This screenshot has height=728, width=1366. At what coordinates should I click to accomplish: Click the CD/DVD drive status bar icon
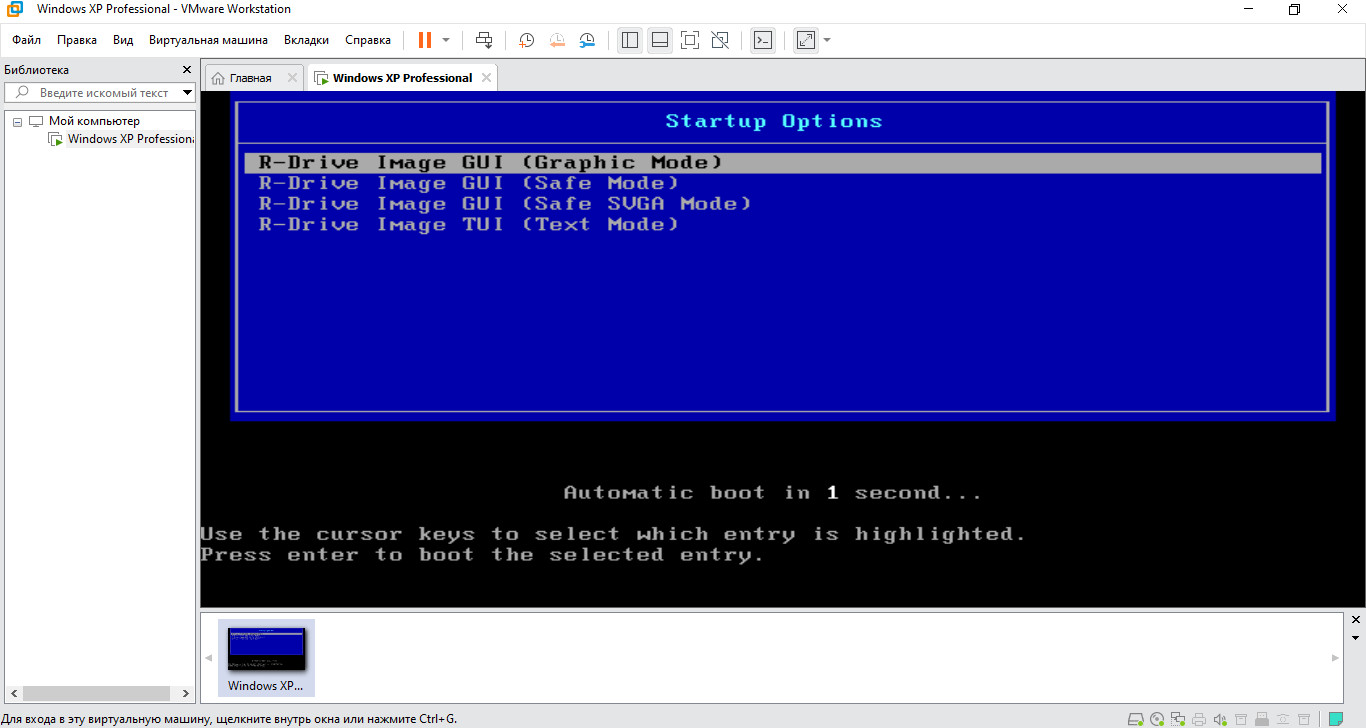click(1157, 718)
